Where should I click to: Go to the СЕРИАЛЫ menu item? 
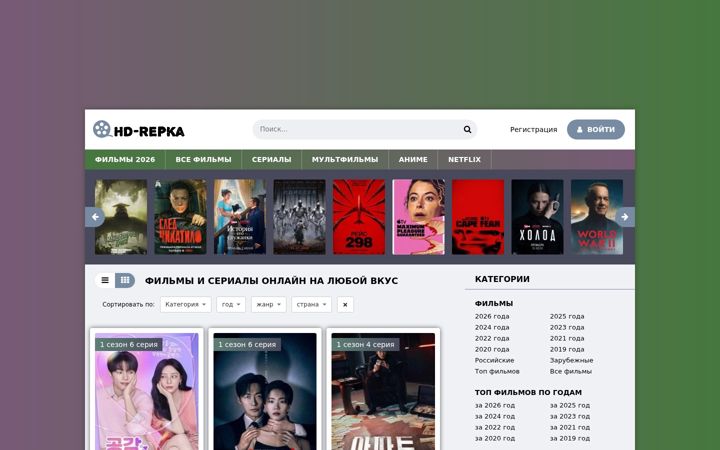click(x=271, y=159)
